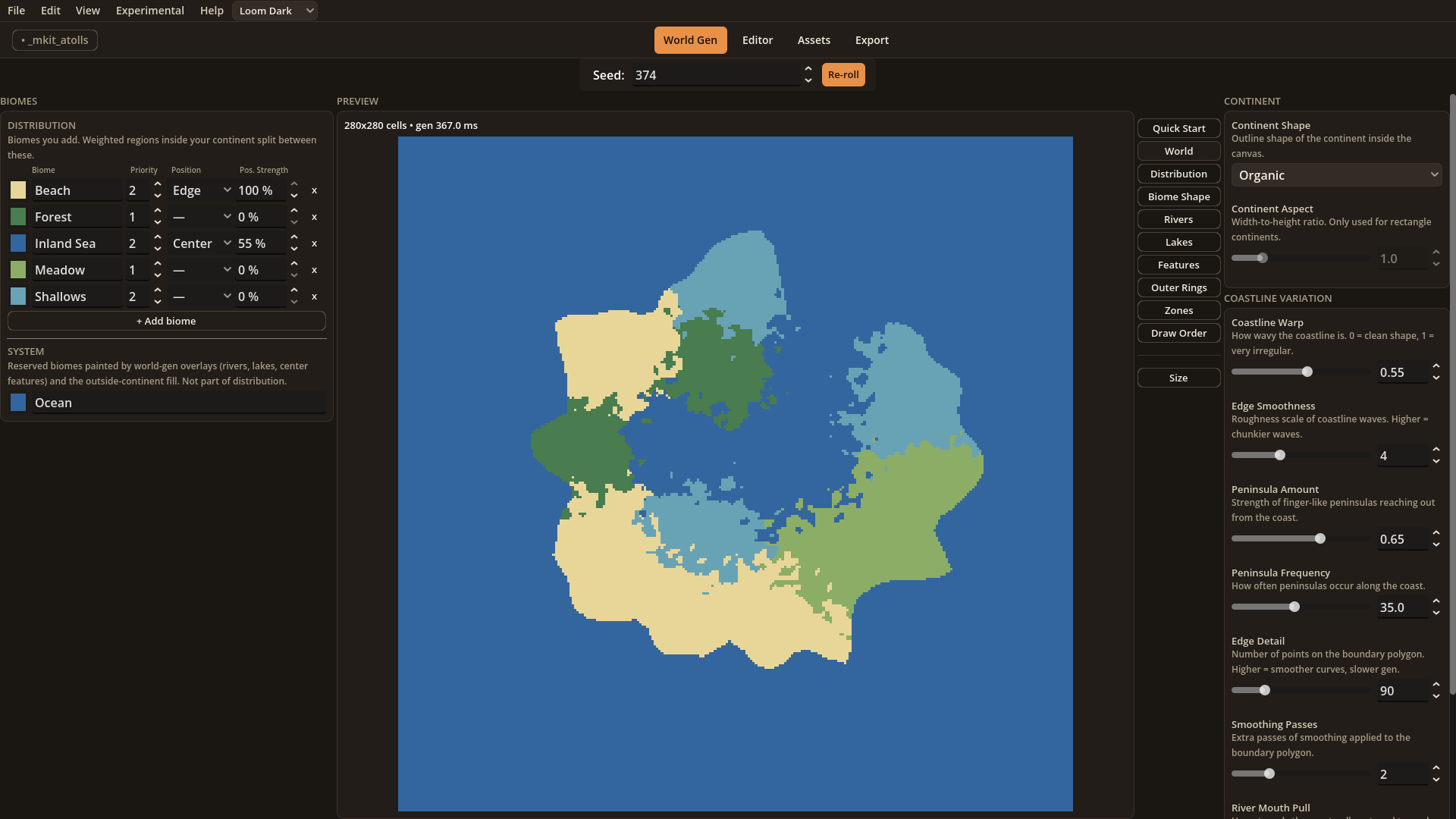Open Meadow color swatch
The height and width of the screenshot is (819, 1456).
point(18,270)
